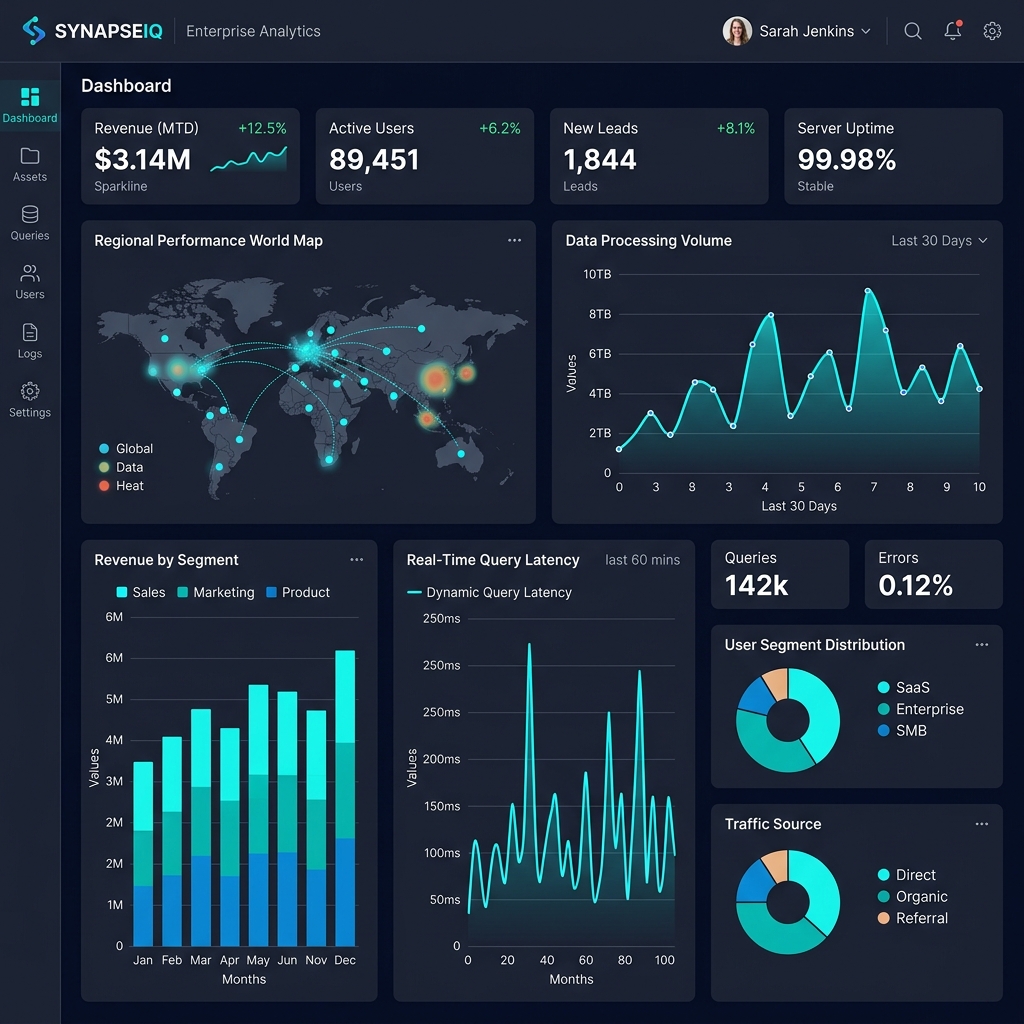Open Assets folder icon in sidebar
The image size is (1024, 1024).
[30, 156]
